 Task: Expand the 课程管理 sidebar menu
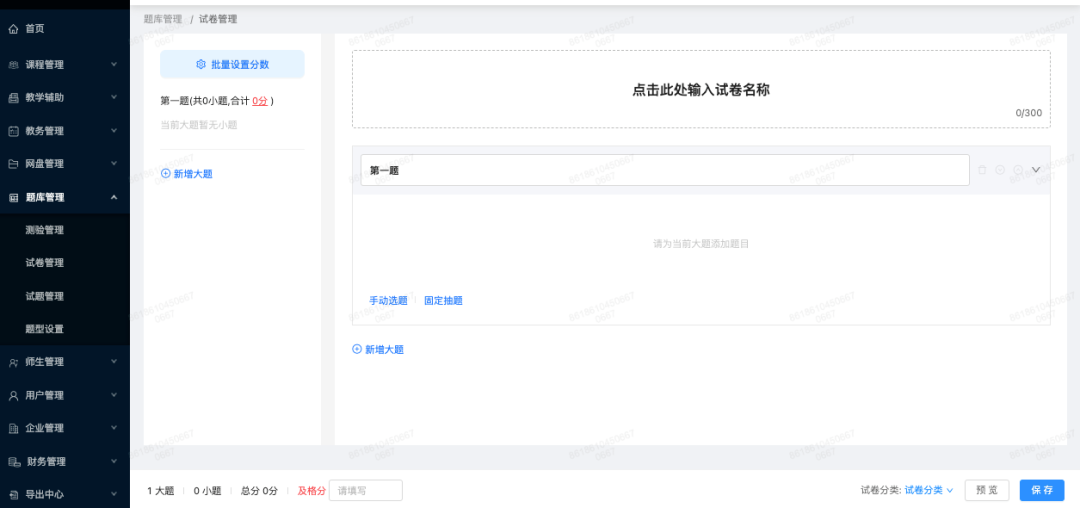pyautogui.click(x=113, y=65)
